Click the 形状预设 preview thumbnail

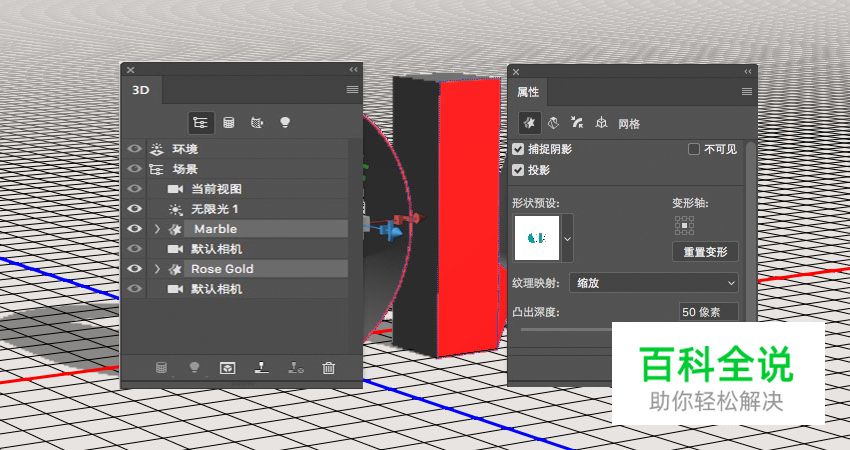point(537,237)
